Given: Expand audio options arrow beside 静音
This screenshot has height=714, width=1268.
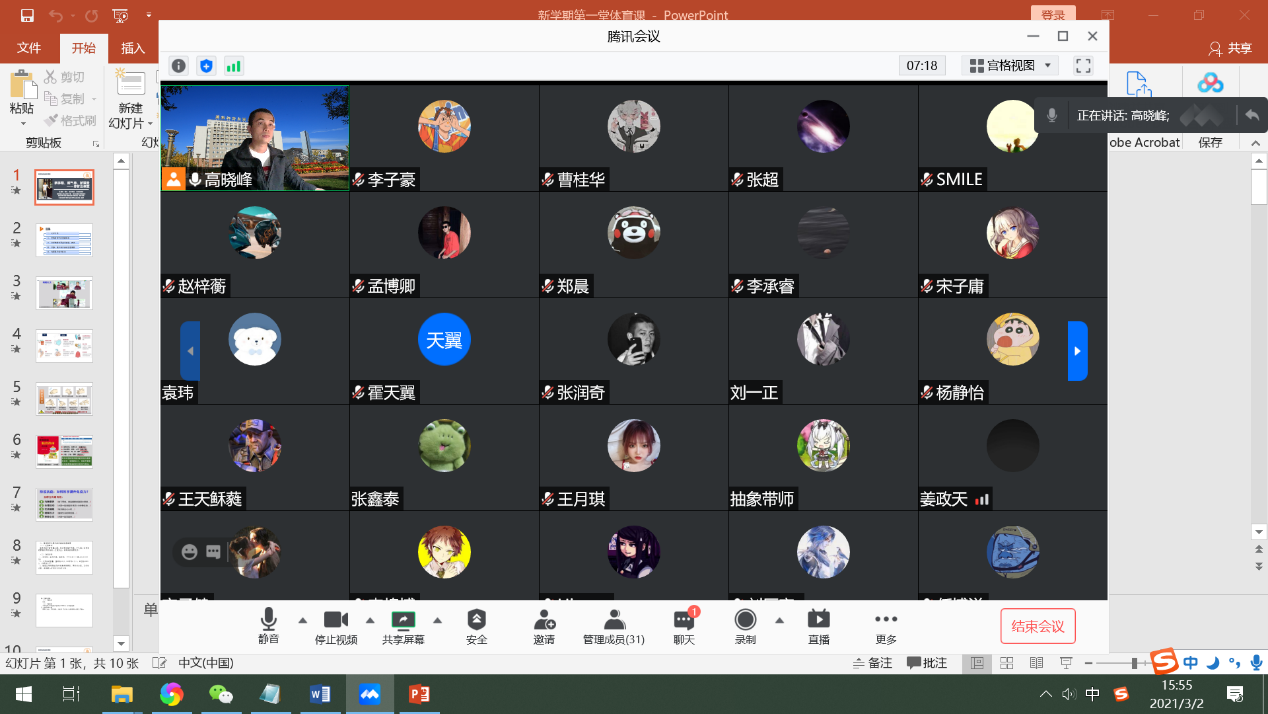Looking at the screenshot, I should 302,620.
